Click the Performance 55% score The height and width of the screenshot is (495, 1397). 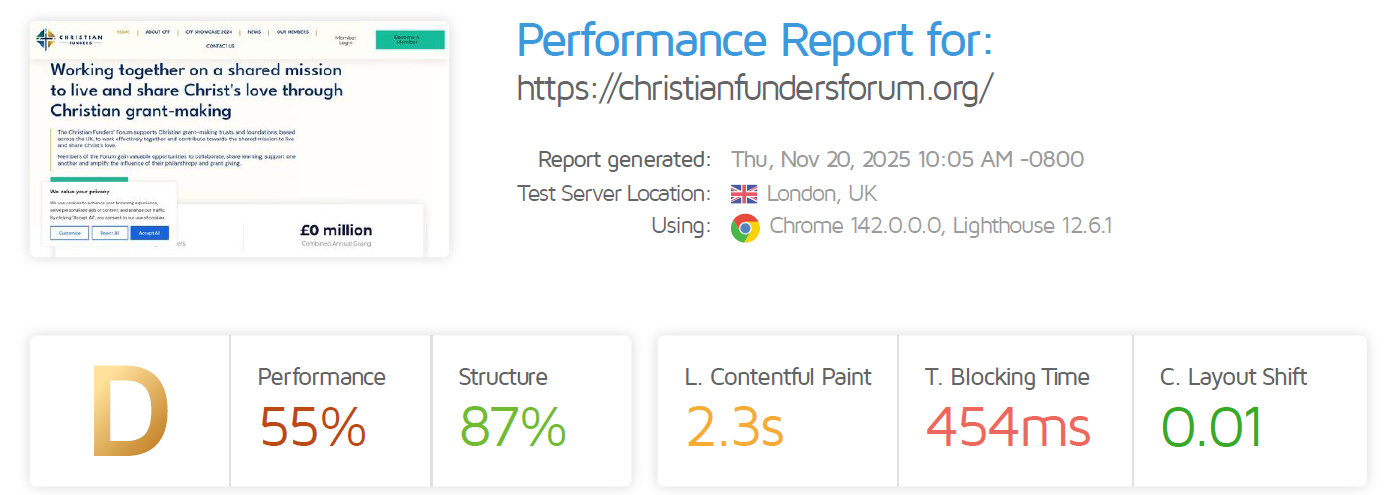313,427
